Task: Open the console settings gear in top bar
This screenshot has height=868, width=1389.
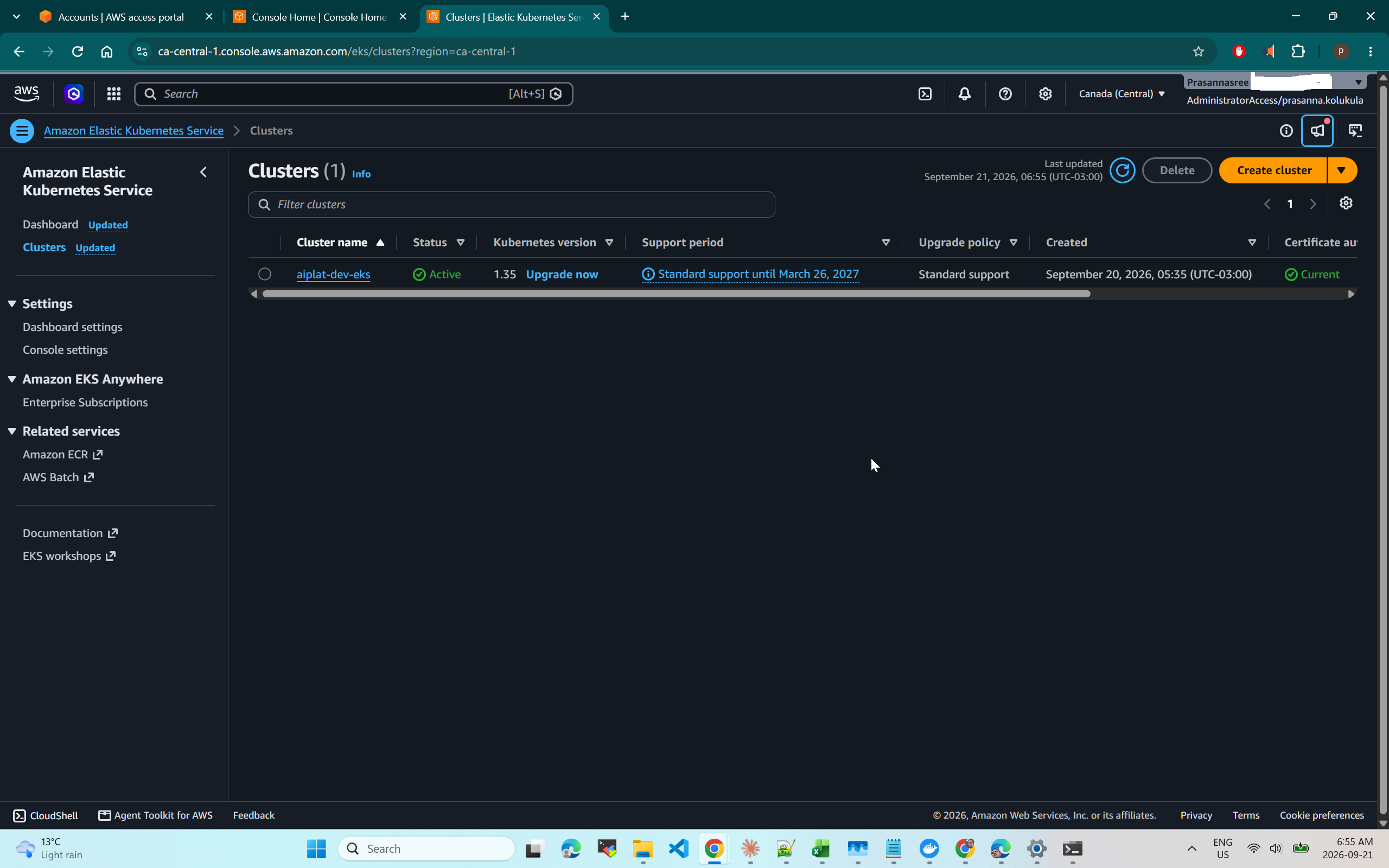Action: 1045,93
